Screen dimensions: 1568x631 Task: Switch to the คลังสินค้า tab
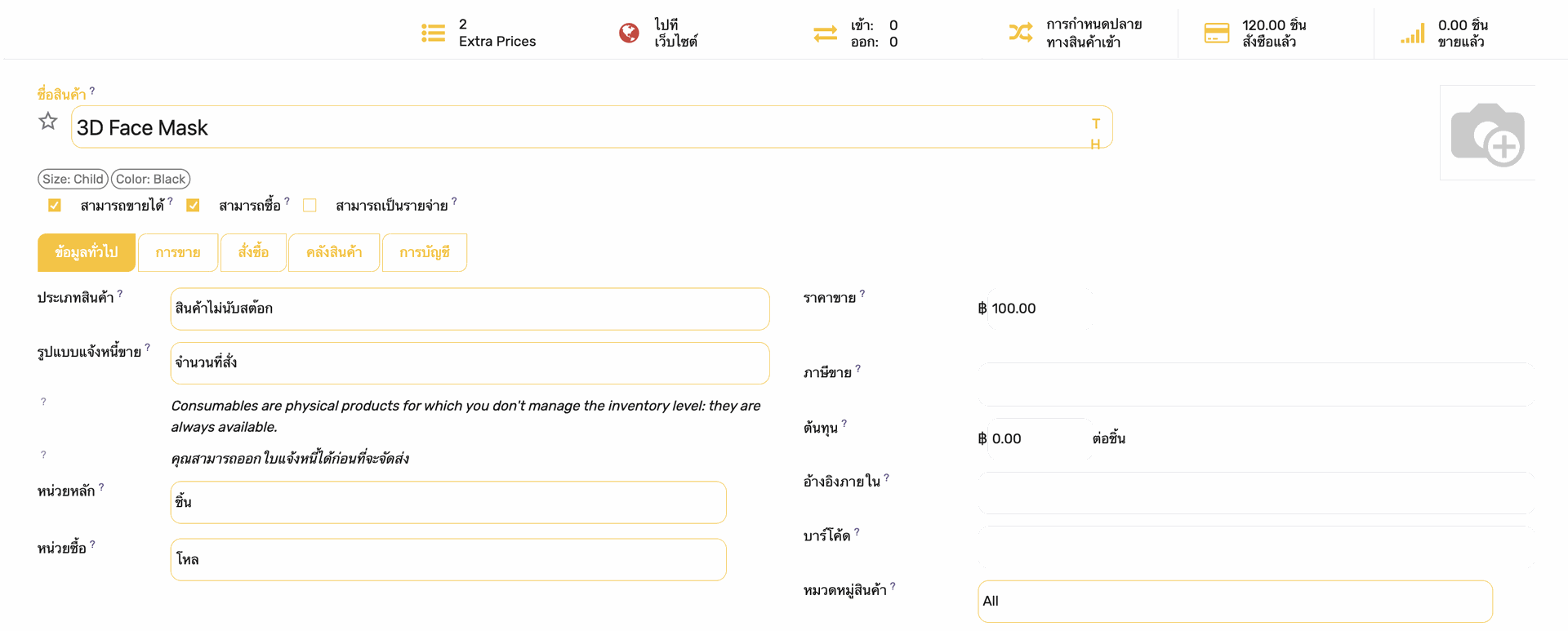[334, 252]
